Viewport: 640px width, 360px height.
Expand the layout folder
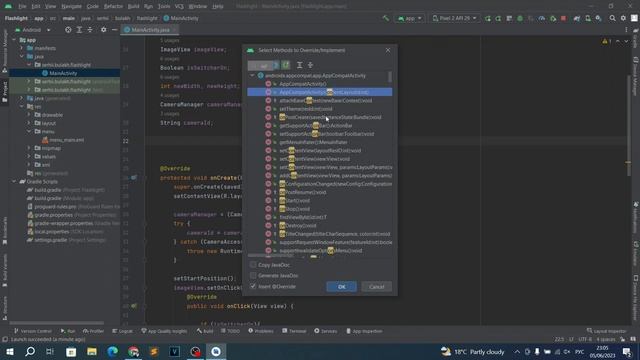(x=29, y=123)
